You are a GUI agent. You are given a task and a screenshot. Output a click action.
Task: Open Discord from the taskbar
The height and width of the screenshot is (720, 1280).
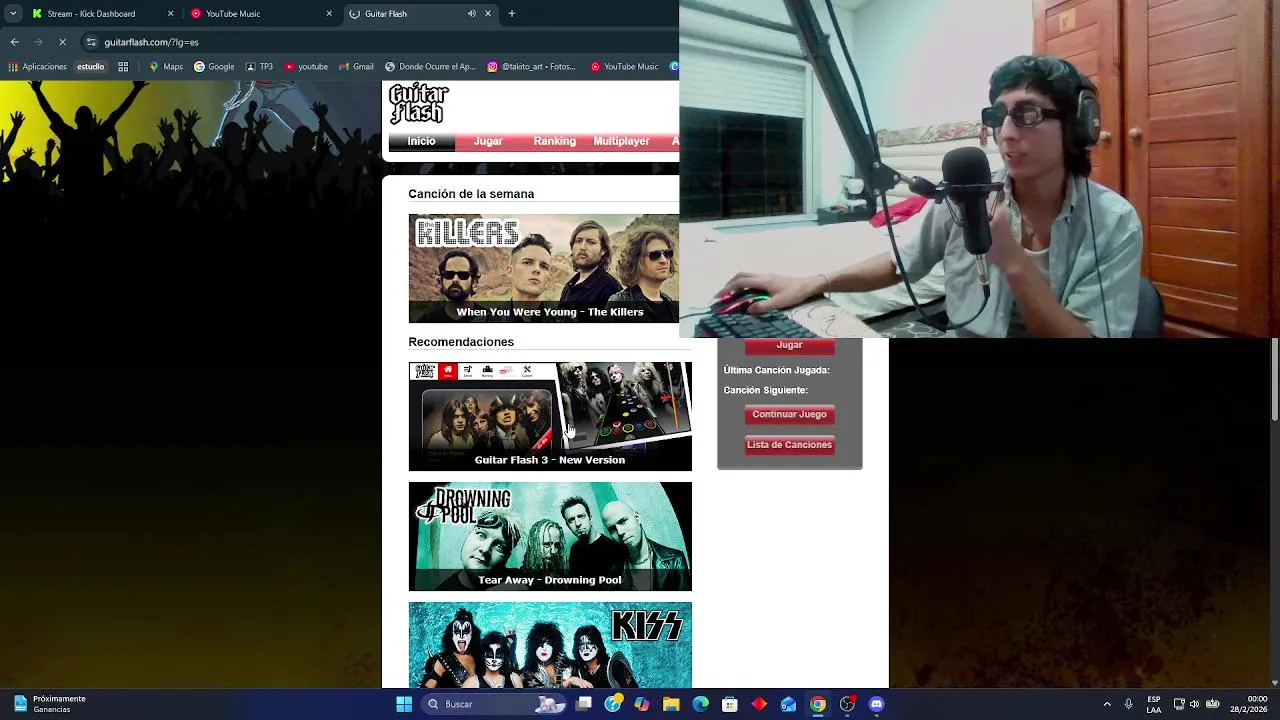pyautogui.click(x=877, y=704)
